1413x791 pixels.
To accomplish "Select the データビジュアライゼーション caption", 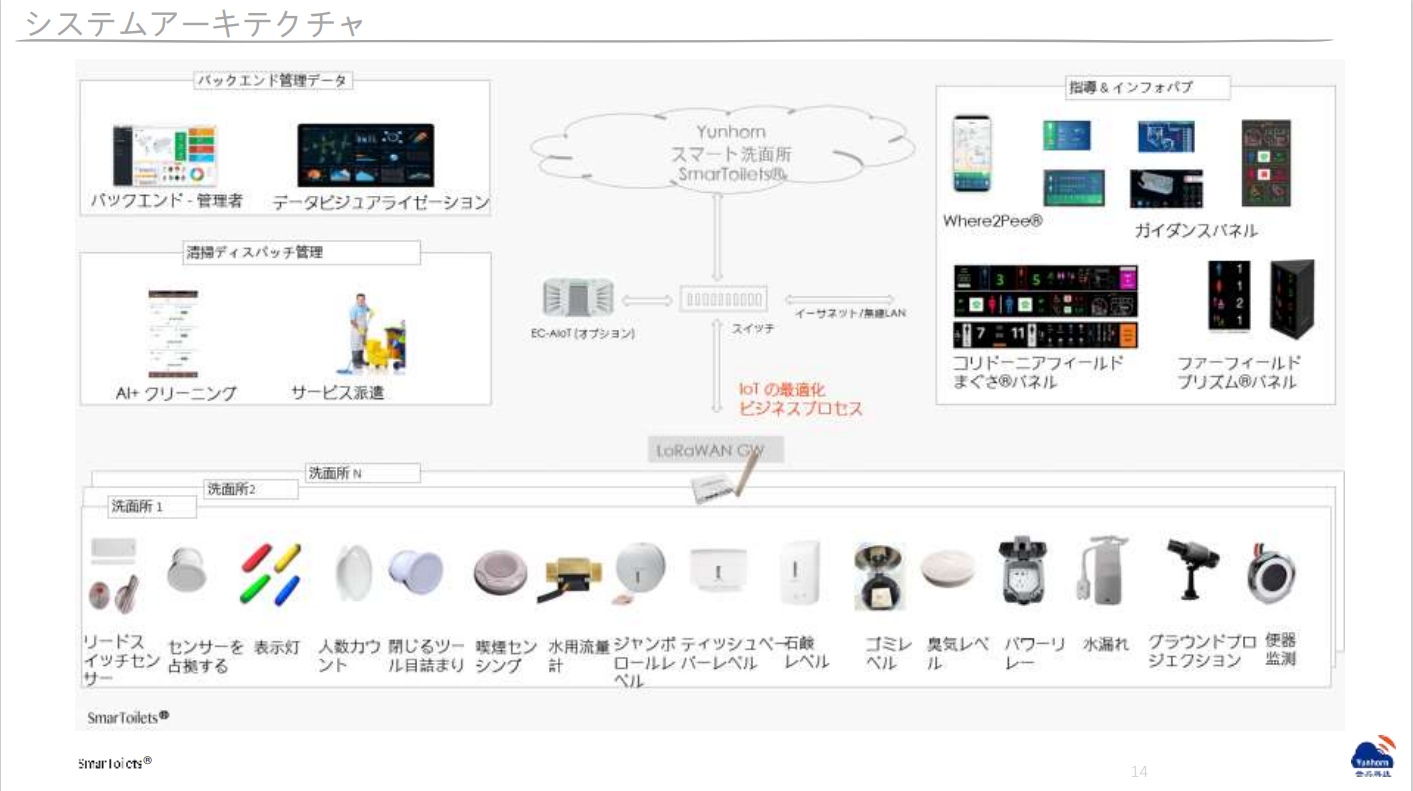I will tap(381, 203).
